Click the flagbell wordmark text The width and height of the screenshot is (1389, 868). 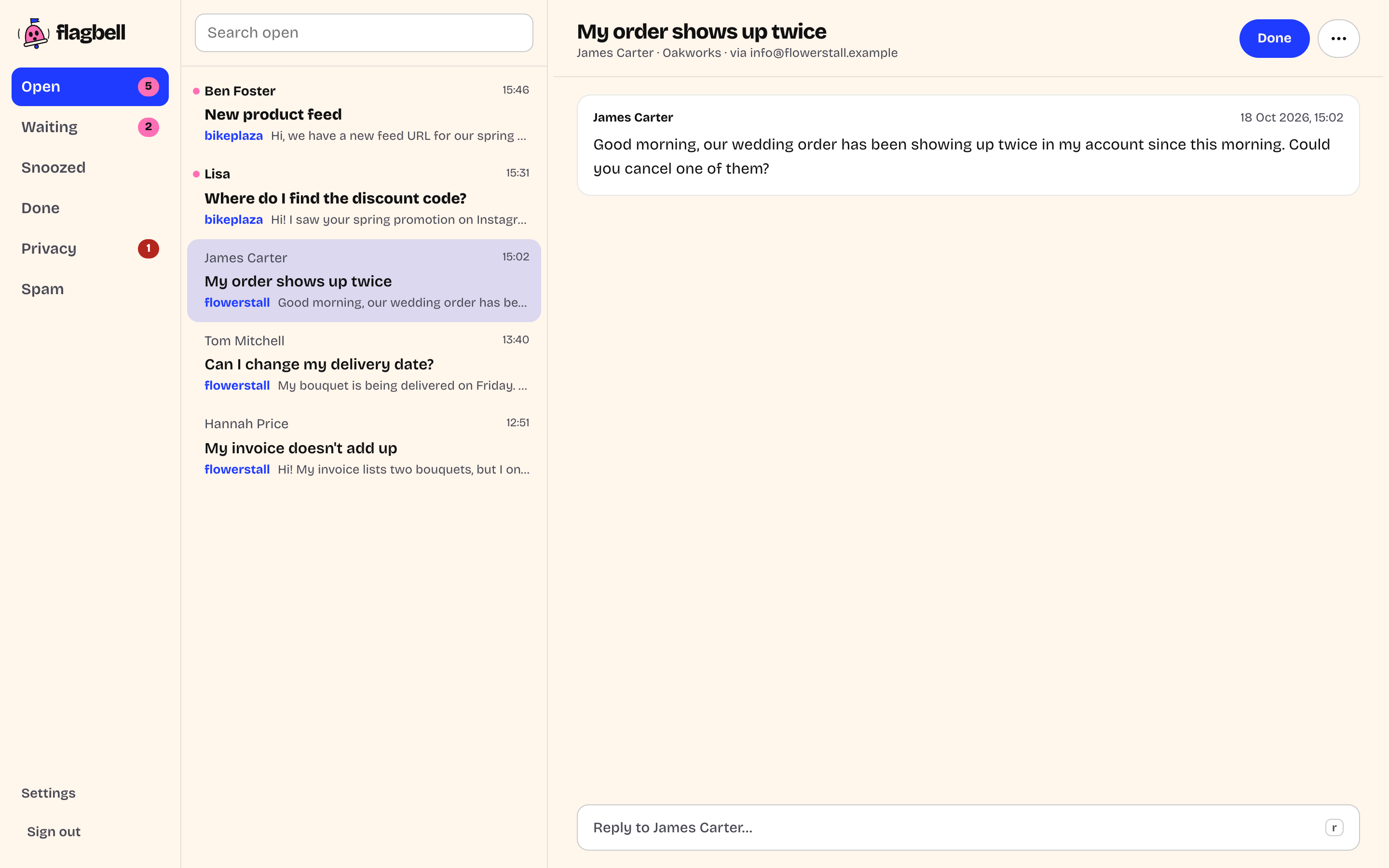[x=91, y=33]
